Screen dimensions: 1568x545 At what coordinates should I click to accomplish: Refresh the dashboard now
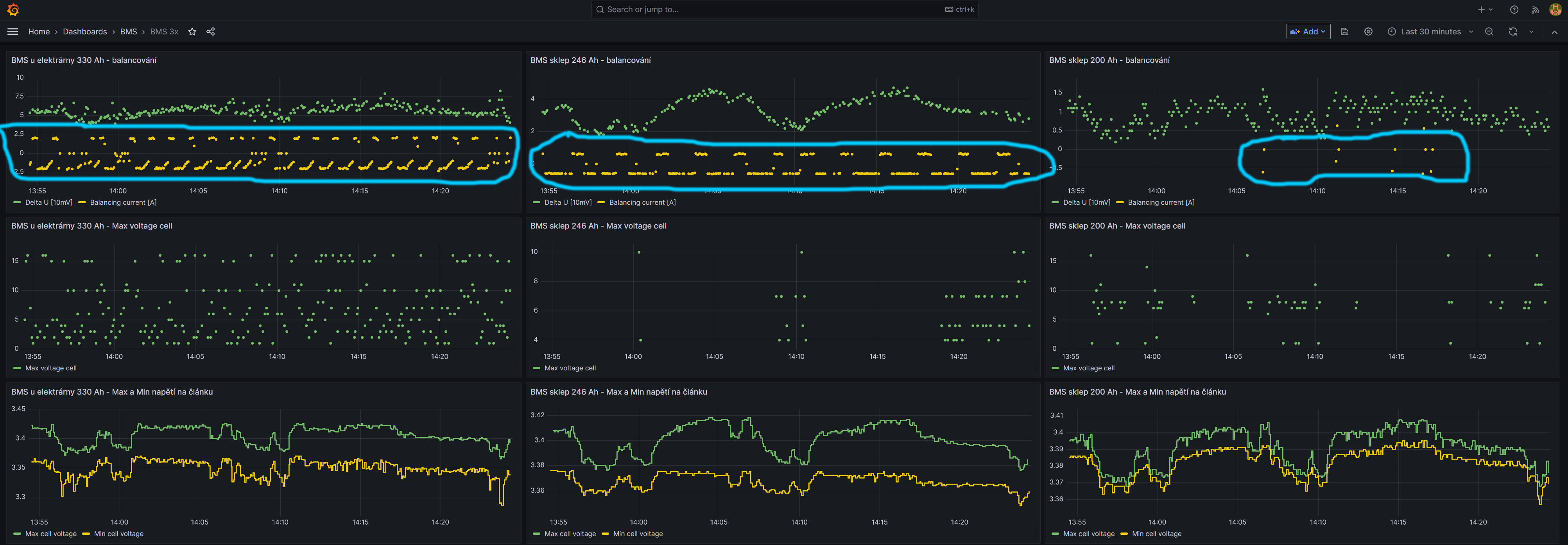pyautogui.click(x=1512, y=32)
